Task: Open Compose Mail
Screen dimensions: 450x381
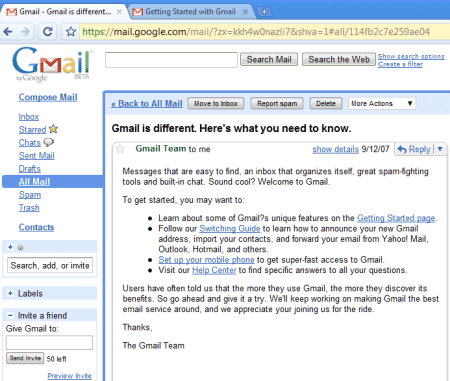Action: point(48,97)
